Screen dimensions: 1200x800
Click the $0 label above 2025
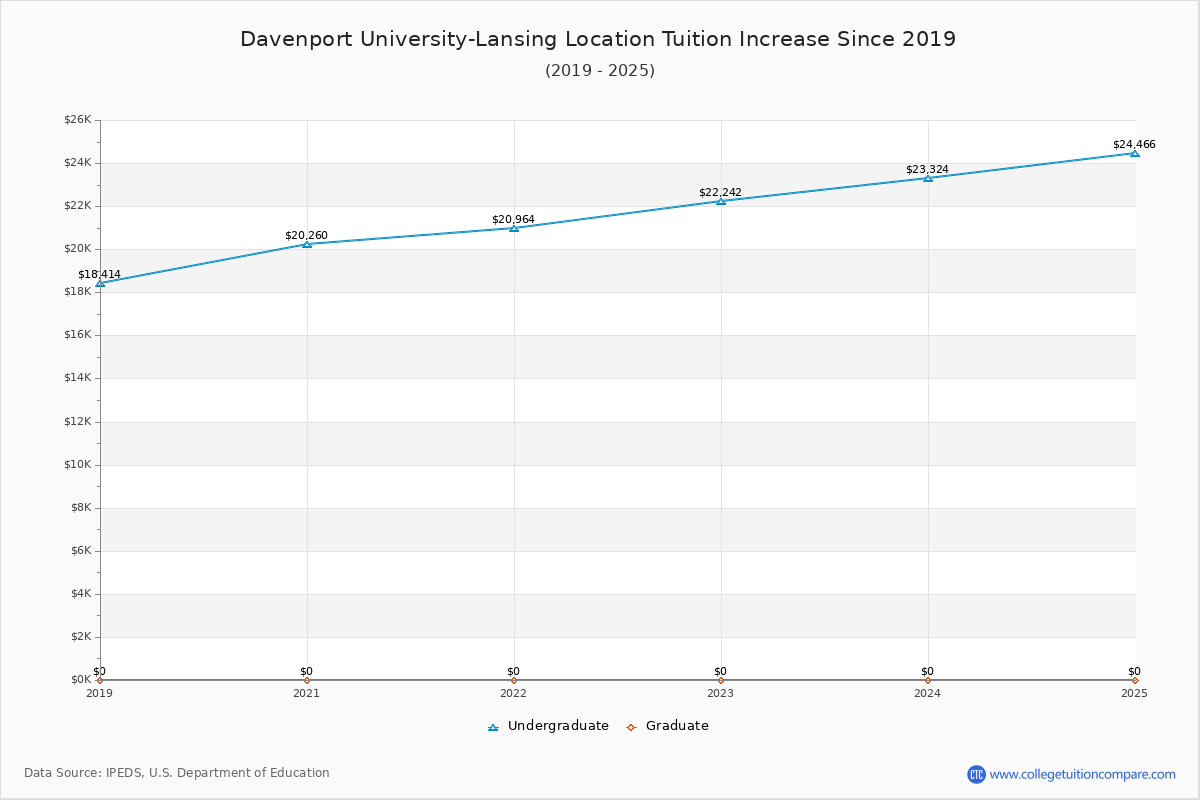(x=1134, y=671)
